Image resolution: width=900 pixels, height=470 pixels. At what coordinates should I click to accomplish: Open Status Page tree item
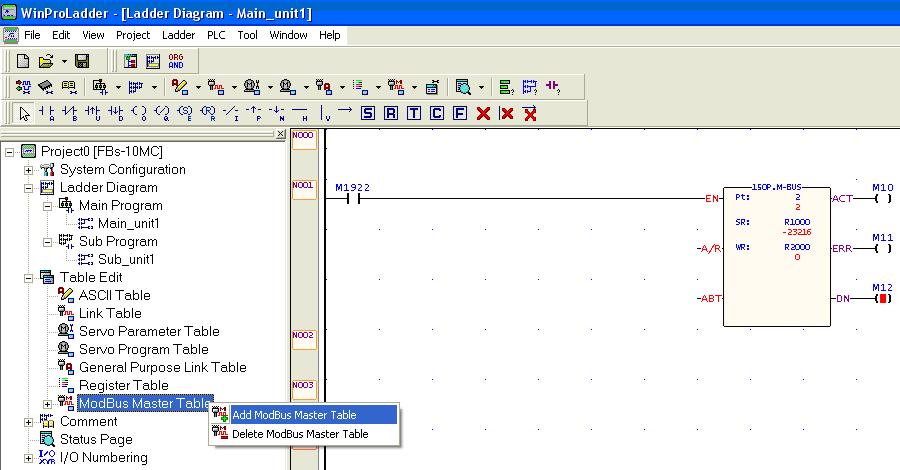point(96,439)
